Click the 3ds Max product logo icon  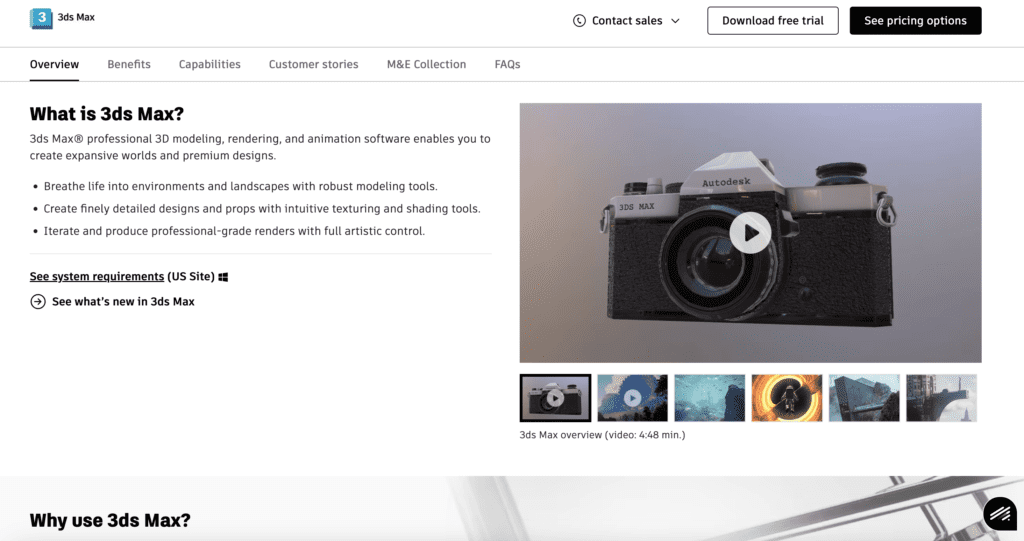point(41,18)
